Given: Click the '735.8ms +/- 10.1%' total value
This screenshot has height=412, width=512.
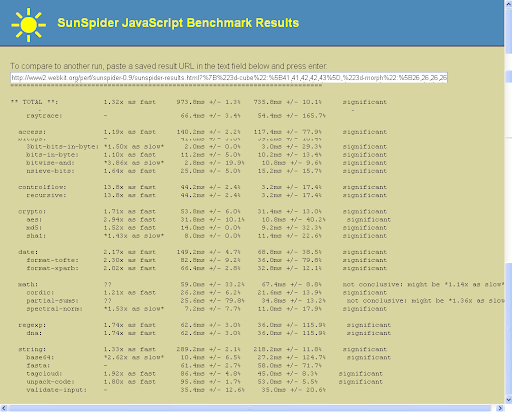Looking at the screenshot, I should click(x=288, y=102).
